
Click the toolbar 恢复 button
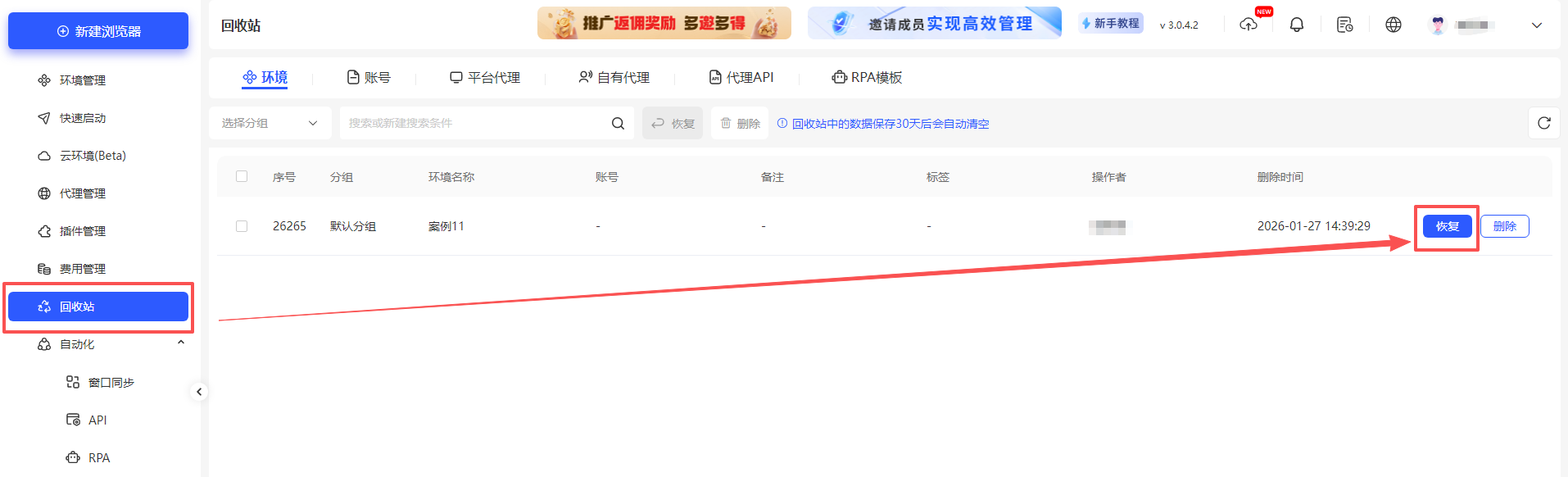673,123
